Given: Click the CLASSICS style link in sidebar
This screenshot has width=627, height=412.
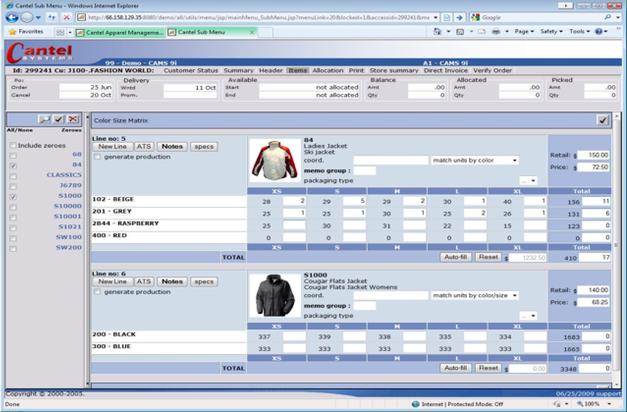Looking at the screenshot, I should pyautogui.click(x=65, y=175).
